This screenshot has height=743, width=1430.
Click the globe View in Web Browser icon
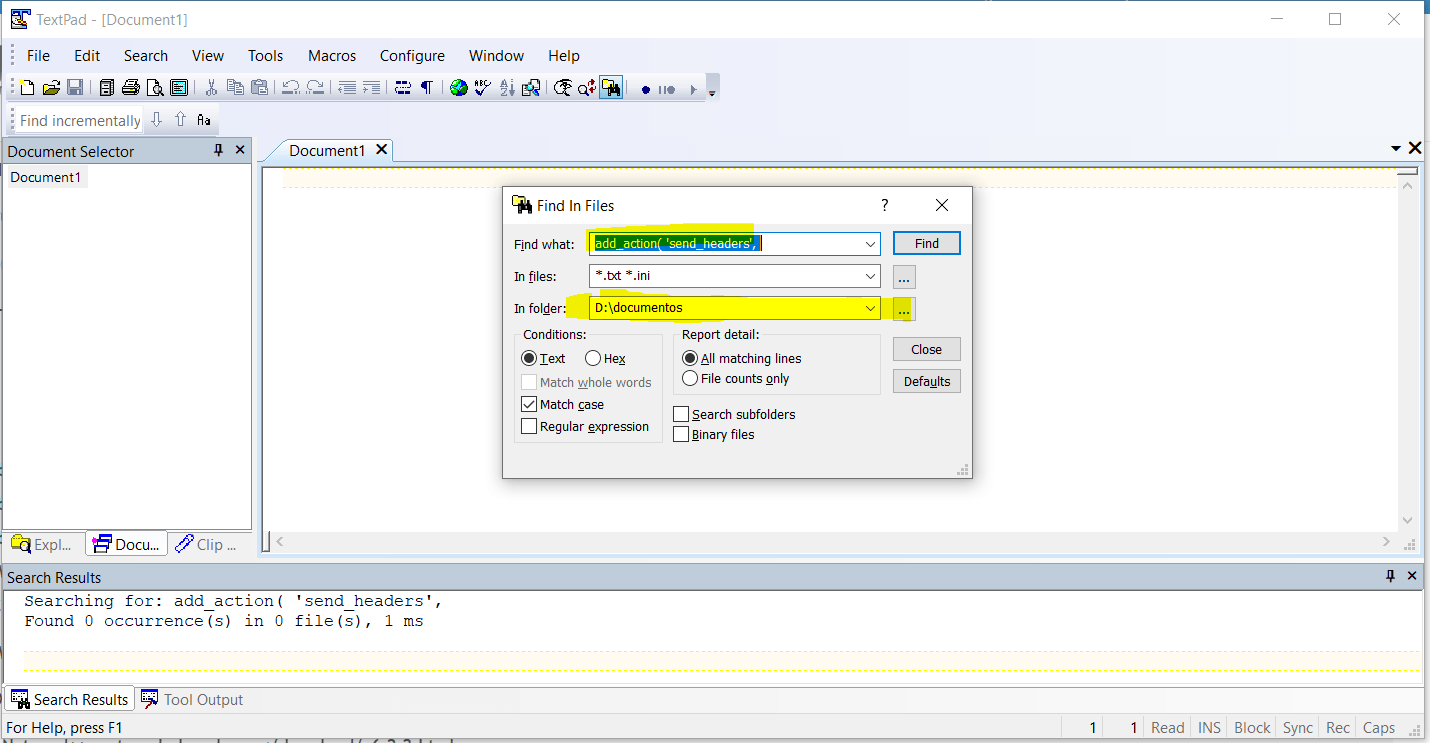tap(459, 88)
